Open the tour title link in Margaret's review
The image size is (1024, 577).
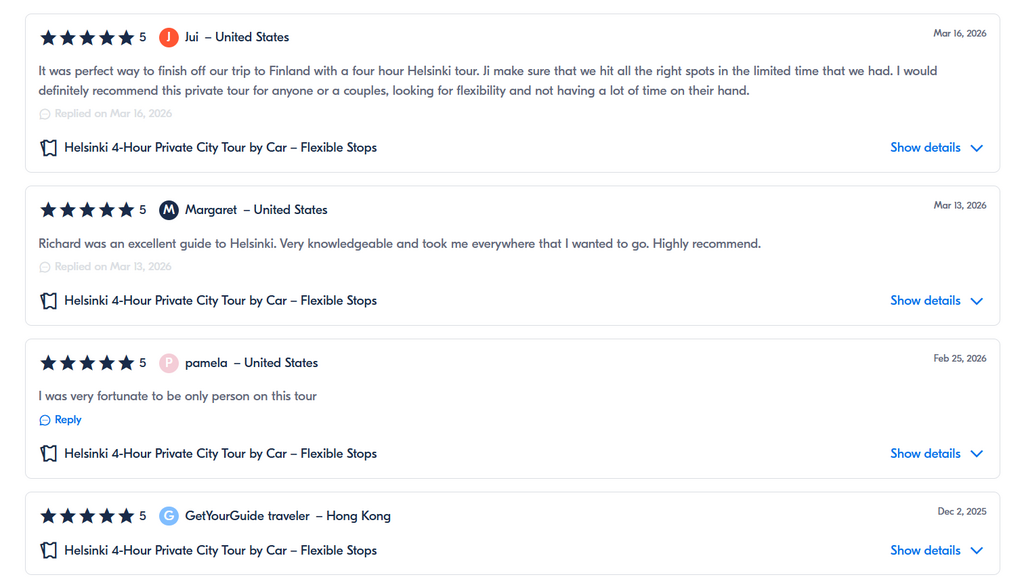[220, 301]
